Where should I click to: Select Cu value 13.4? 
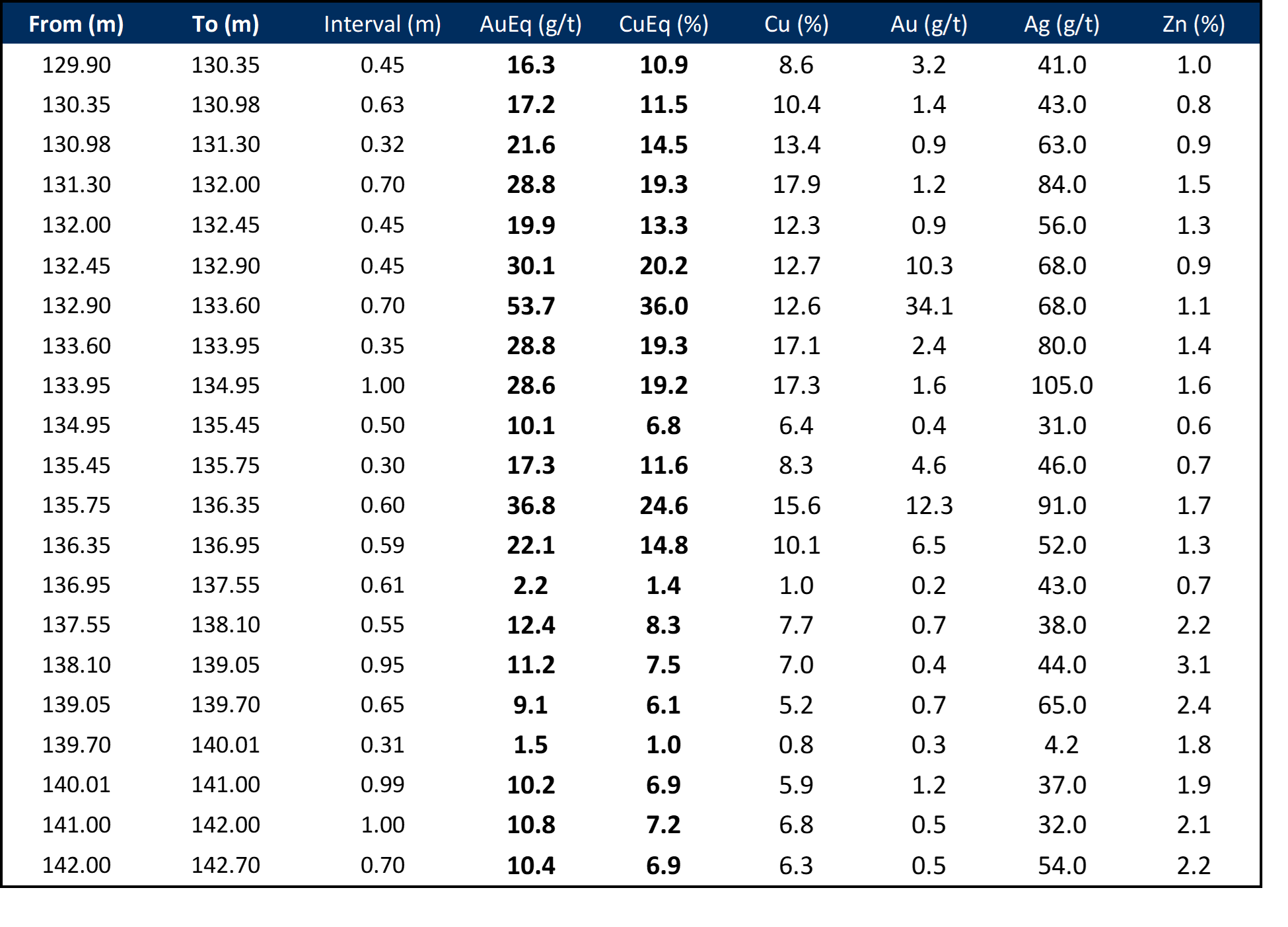point(797,145)
